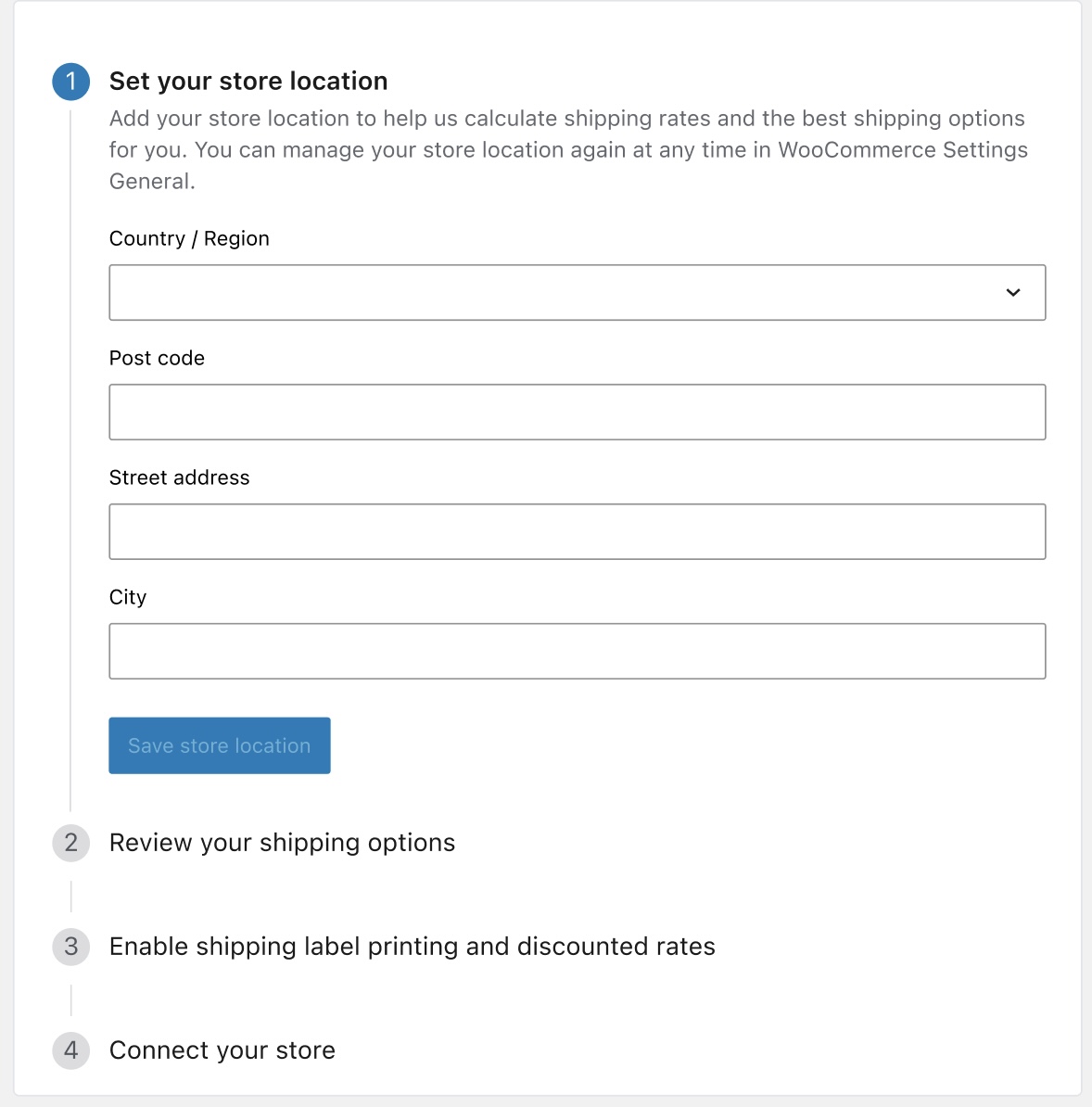
Task: Click the Save store location button
Action: (x=219, y=745)
